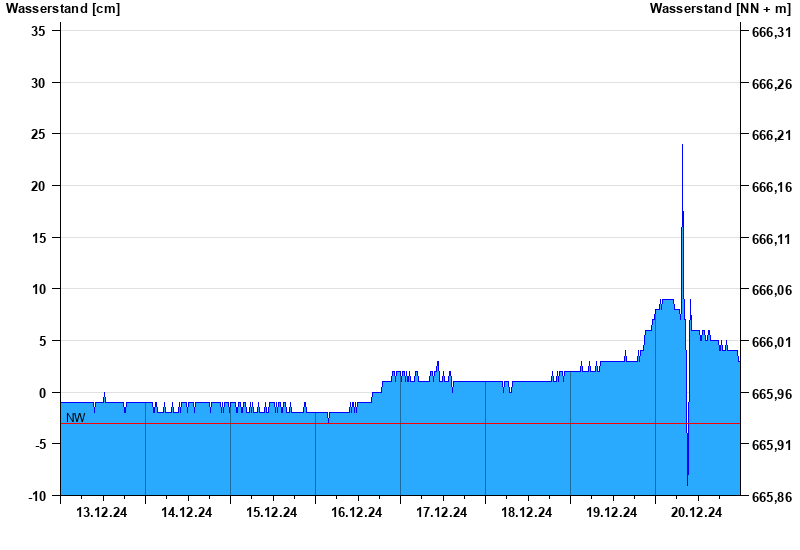Pick the 18.12.24 date label
800x550 pixels.
(x=527, y=513)
